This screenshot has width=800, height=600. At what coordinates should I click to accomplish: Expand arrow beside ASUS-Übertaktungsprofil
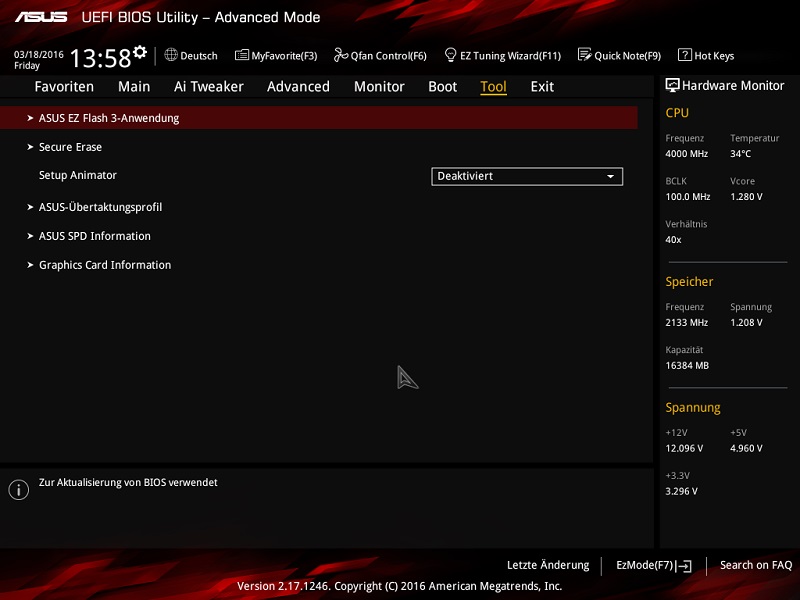point(30,207)
